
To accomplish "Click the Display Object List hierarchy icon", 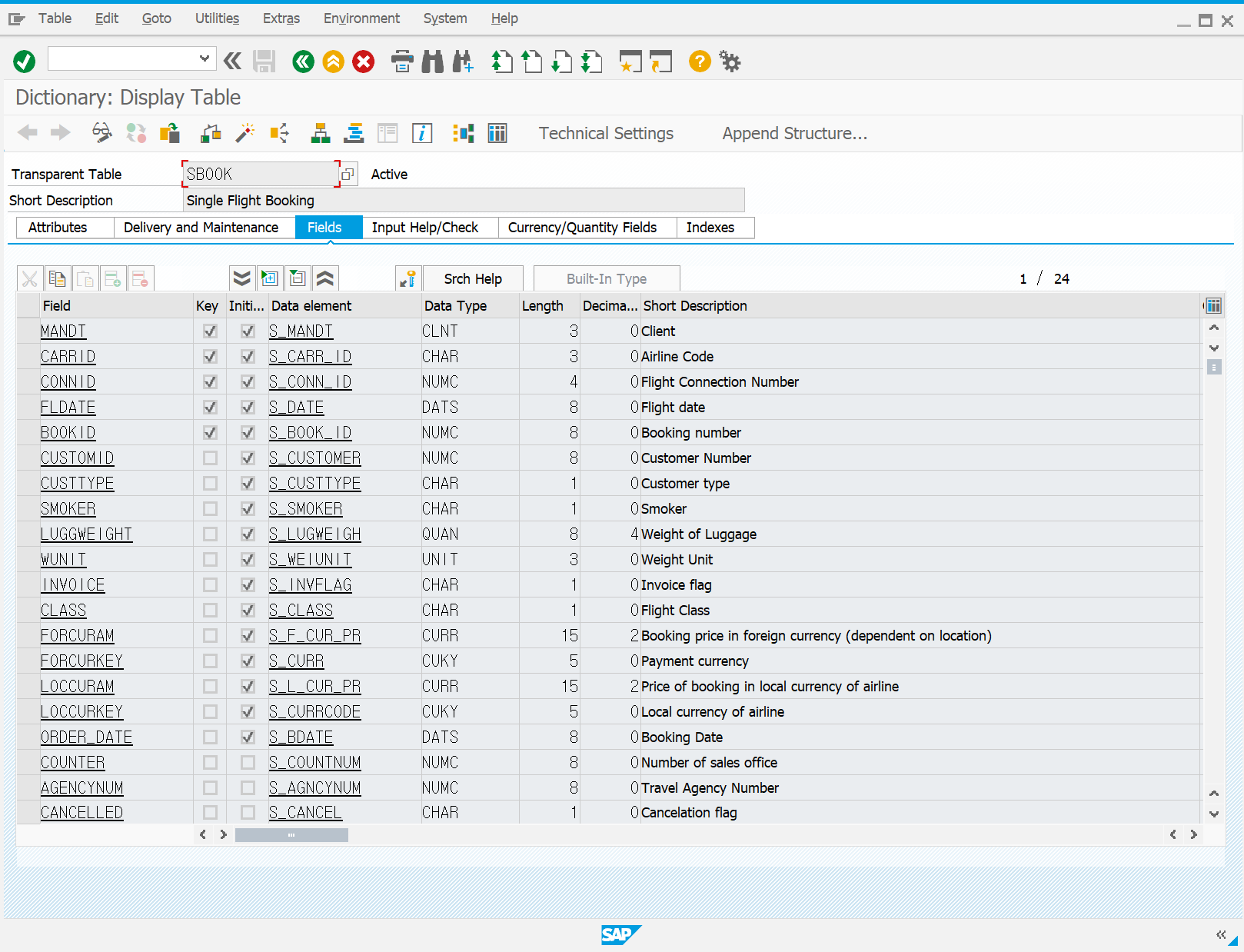I will point(321,133).
